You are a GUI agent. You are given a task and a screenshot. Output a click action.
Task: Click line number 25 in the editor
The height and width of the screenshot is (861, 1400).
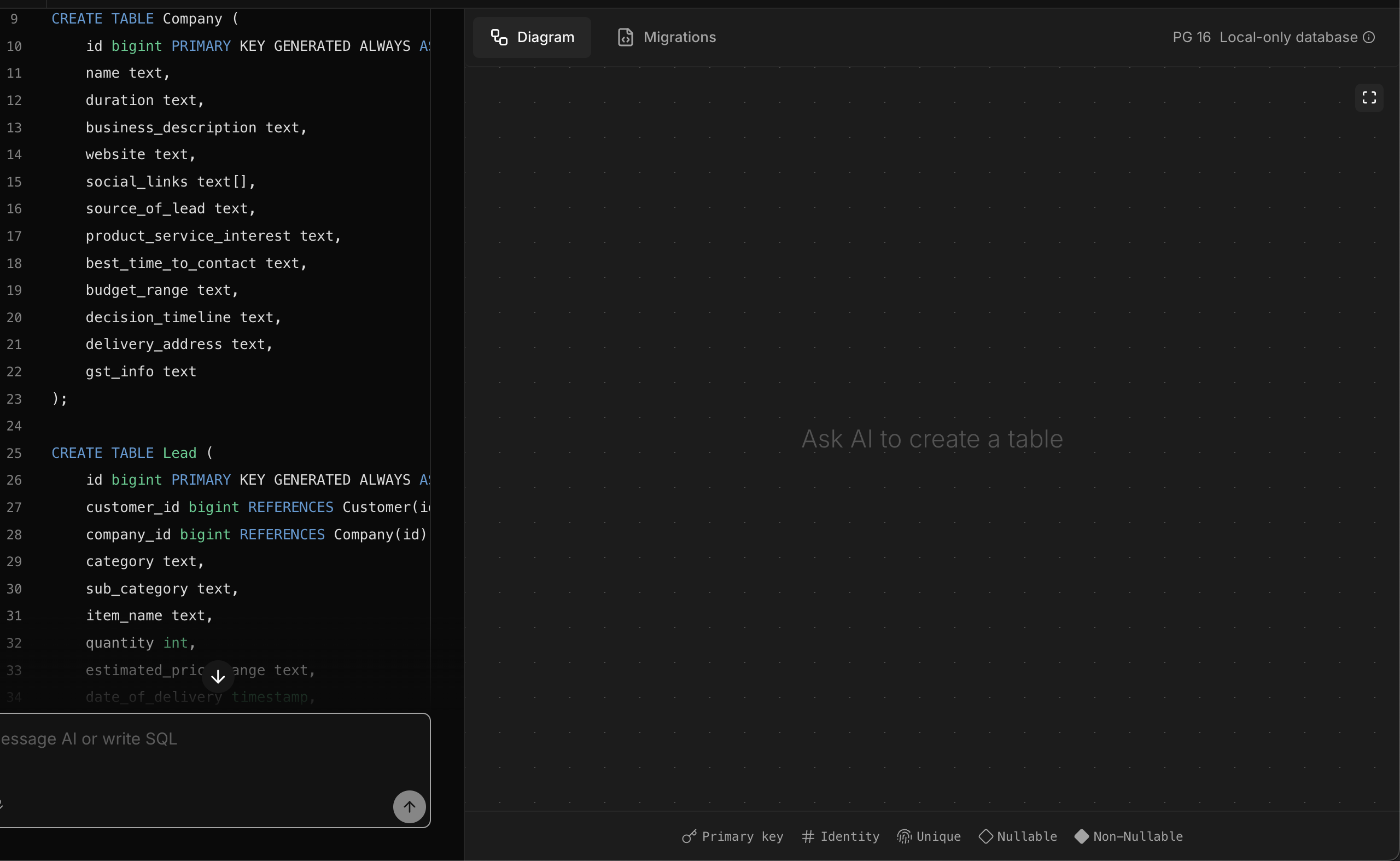point(14,453)
